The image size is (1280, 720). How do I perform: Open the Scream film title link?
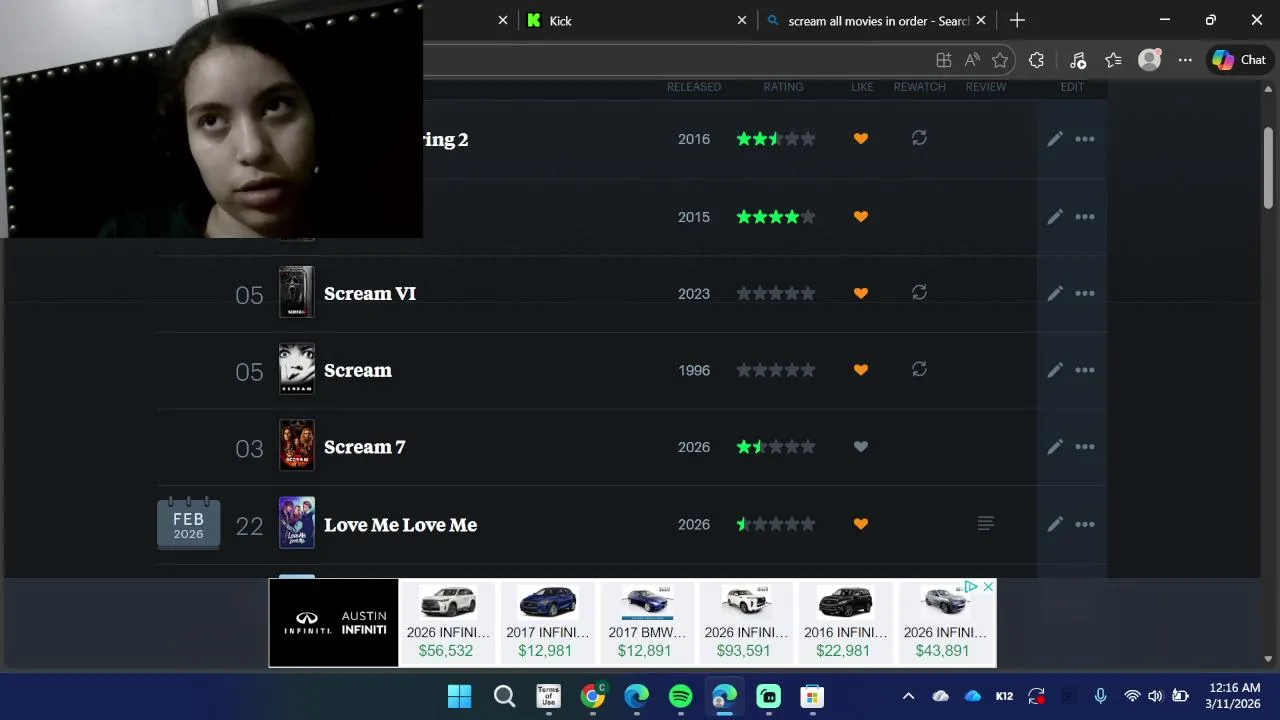[x=358, y=370]
